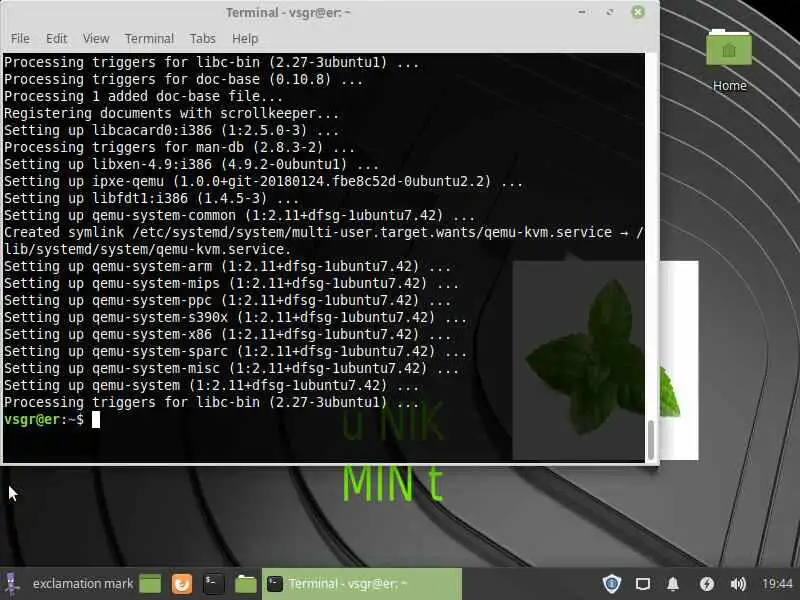Click the 19:44 clock in panel
800x600 pixels.
point(777,584)
